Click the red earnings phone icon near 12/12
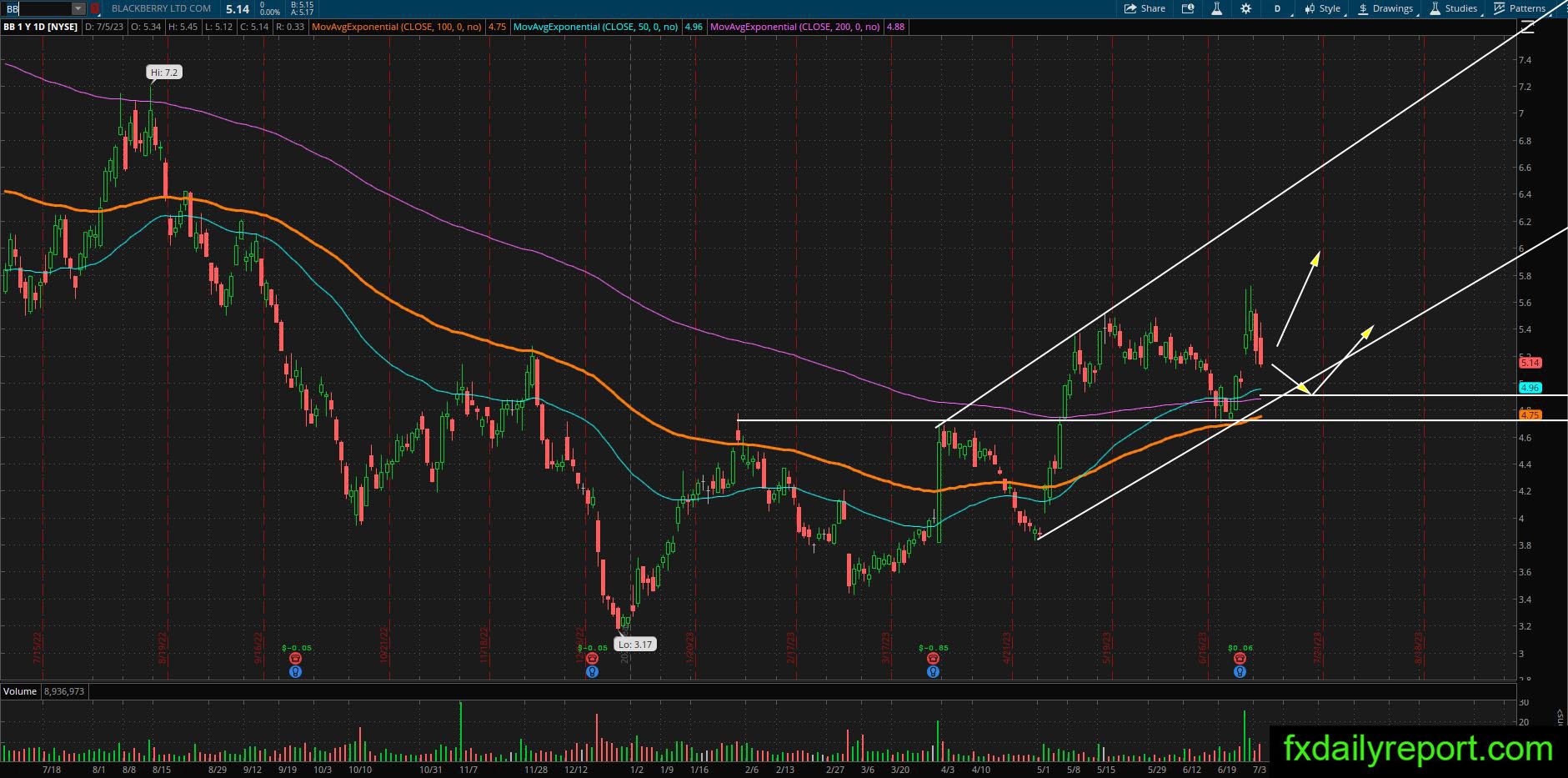The height and width of the screenshot is (778, 1568). pos(592,659)
